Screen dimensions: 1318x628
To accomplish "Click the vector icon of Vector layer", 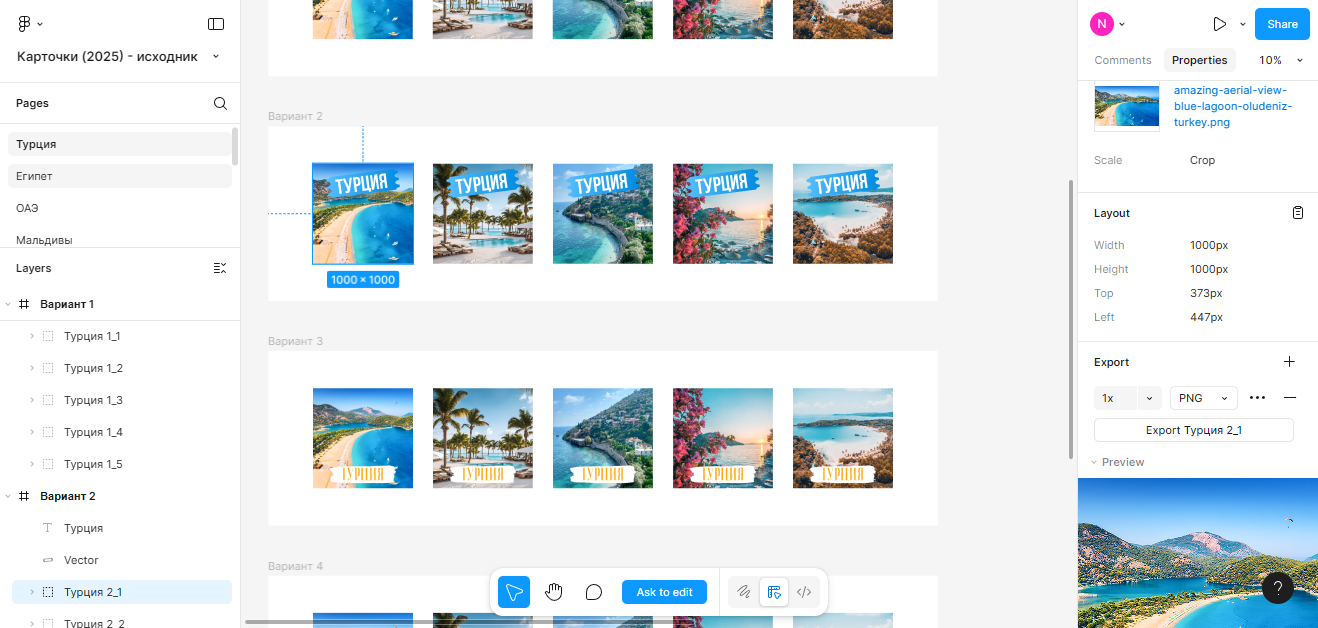I will pos(48,560).
